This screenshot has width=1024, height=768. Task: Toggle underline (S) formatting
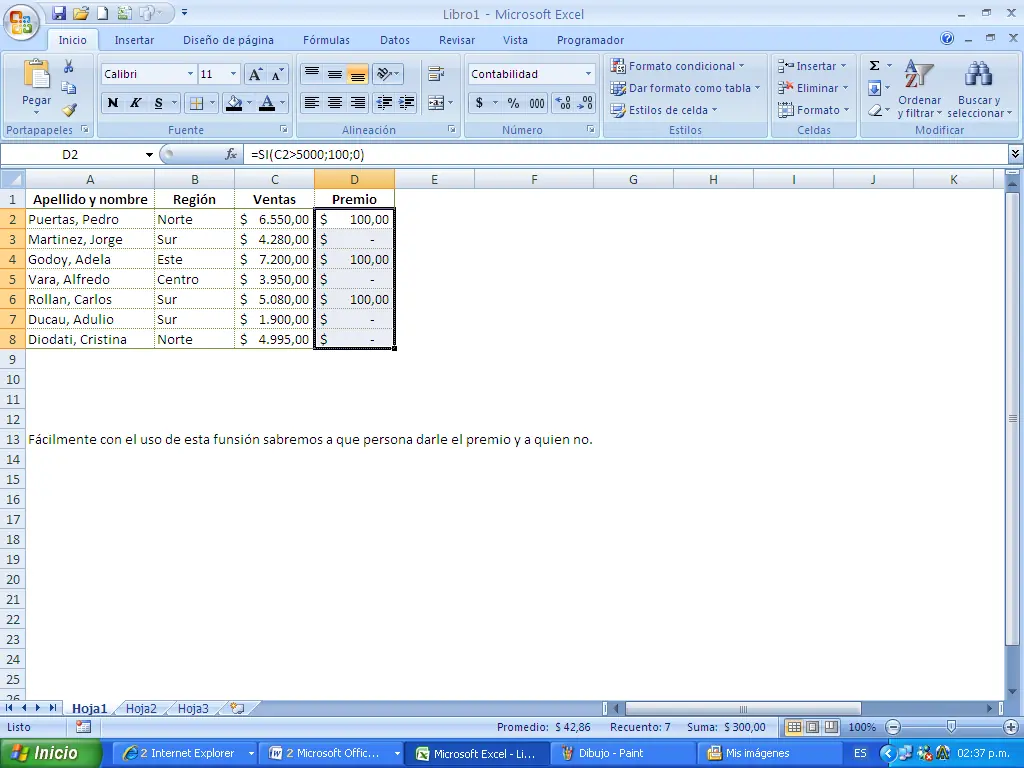pos(158,103)
